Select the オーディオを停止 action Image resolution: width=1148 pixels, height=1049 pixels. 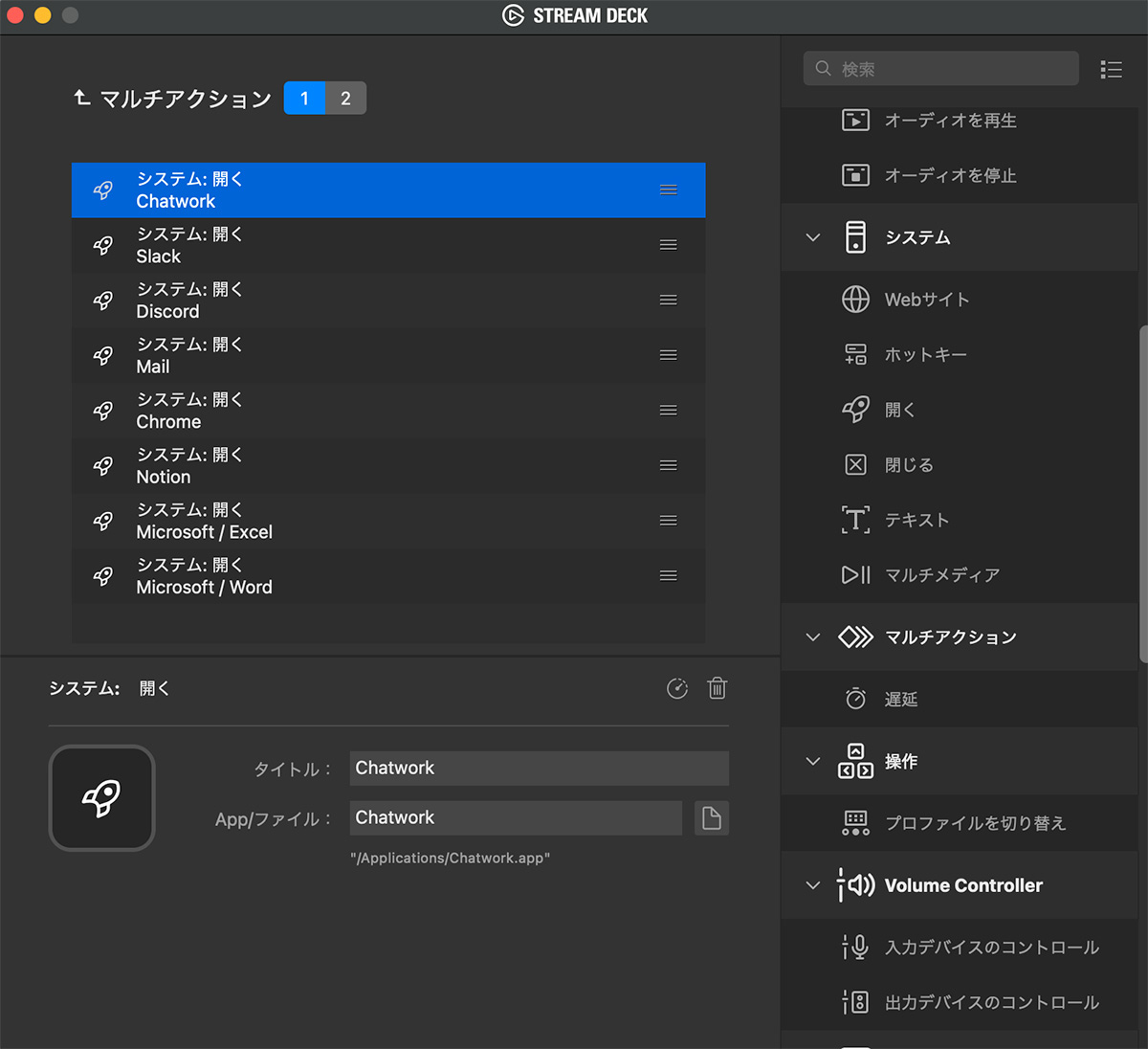pyautogui.click(x=959, y=175)
